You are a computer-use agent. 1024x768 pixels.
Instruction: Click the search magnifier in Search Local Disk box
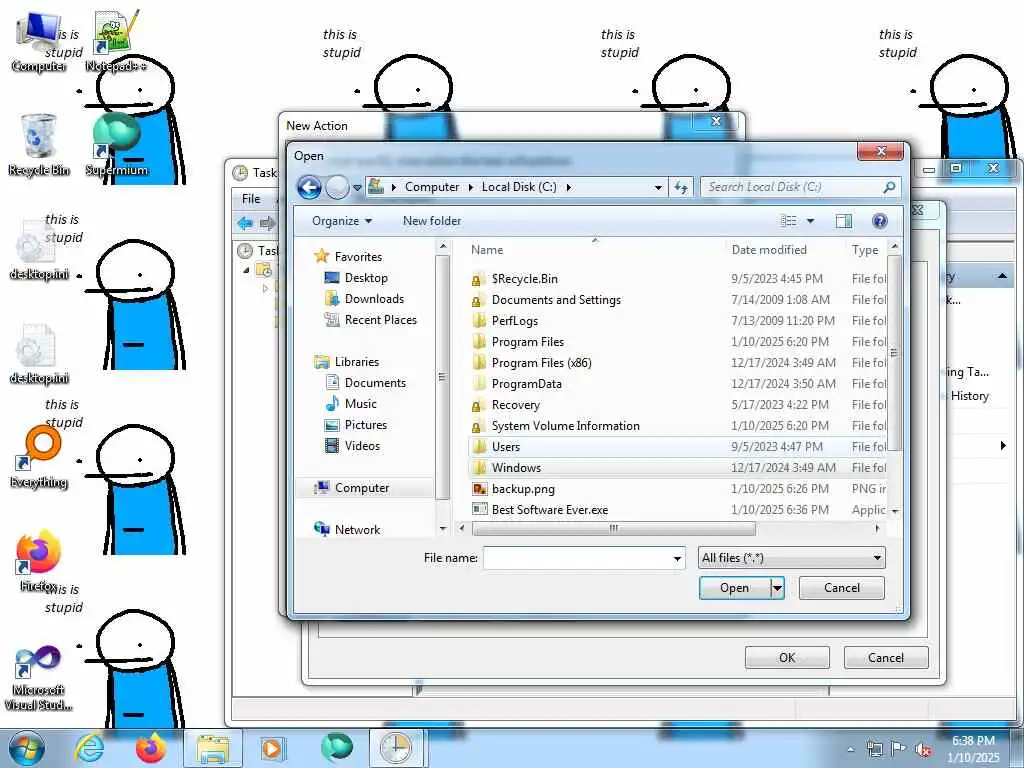tap(889, 187)
